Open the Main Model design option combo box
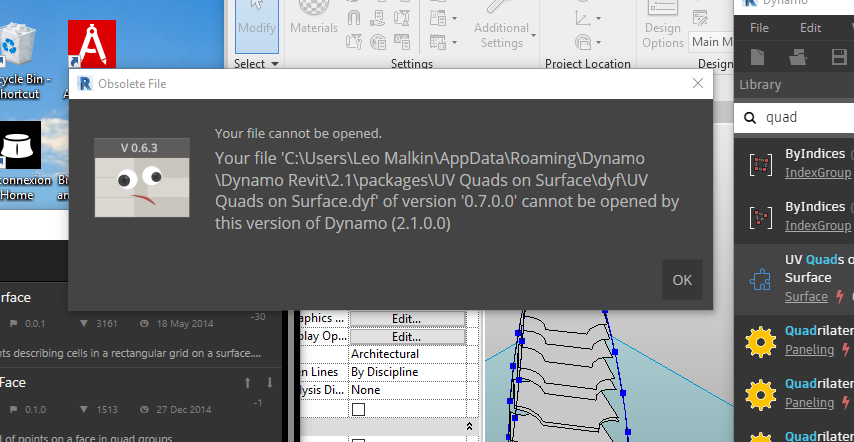This screenshot has height=442, width=854. 711,42
